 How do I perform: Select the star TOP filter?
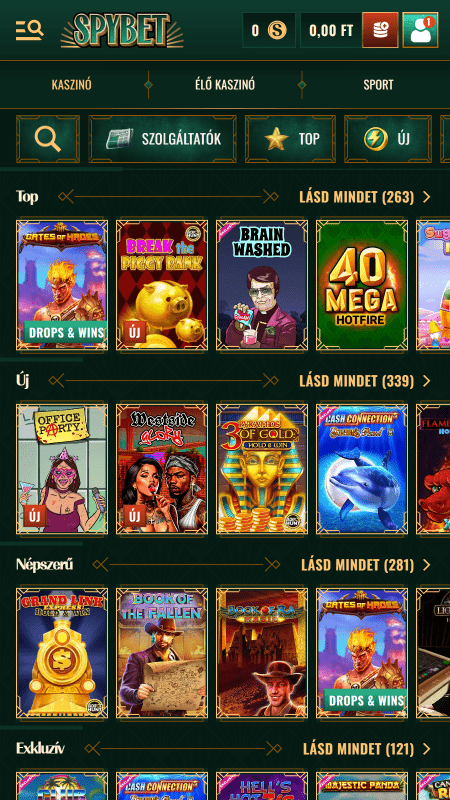tap(290, 139)
